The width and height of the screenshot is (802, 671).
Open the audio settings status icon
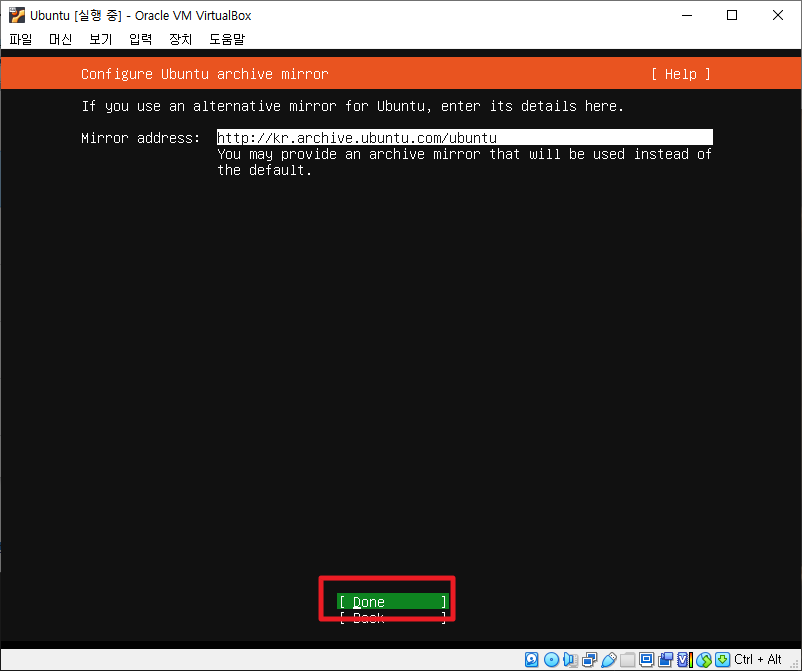point(570,660)
